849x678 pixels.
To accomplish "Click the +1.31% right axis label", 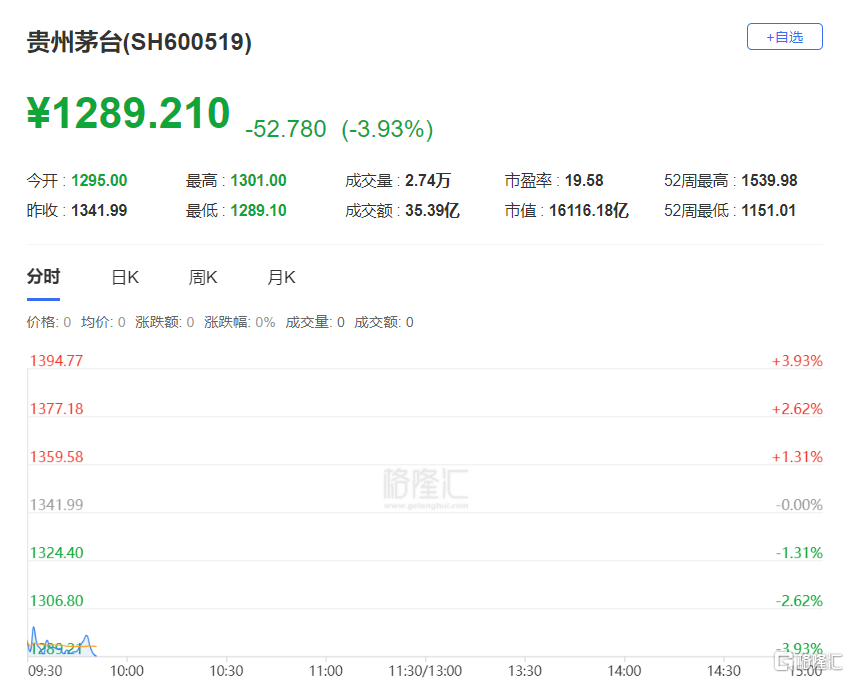I will click(x=797, y=457).
